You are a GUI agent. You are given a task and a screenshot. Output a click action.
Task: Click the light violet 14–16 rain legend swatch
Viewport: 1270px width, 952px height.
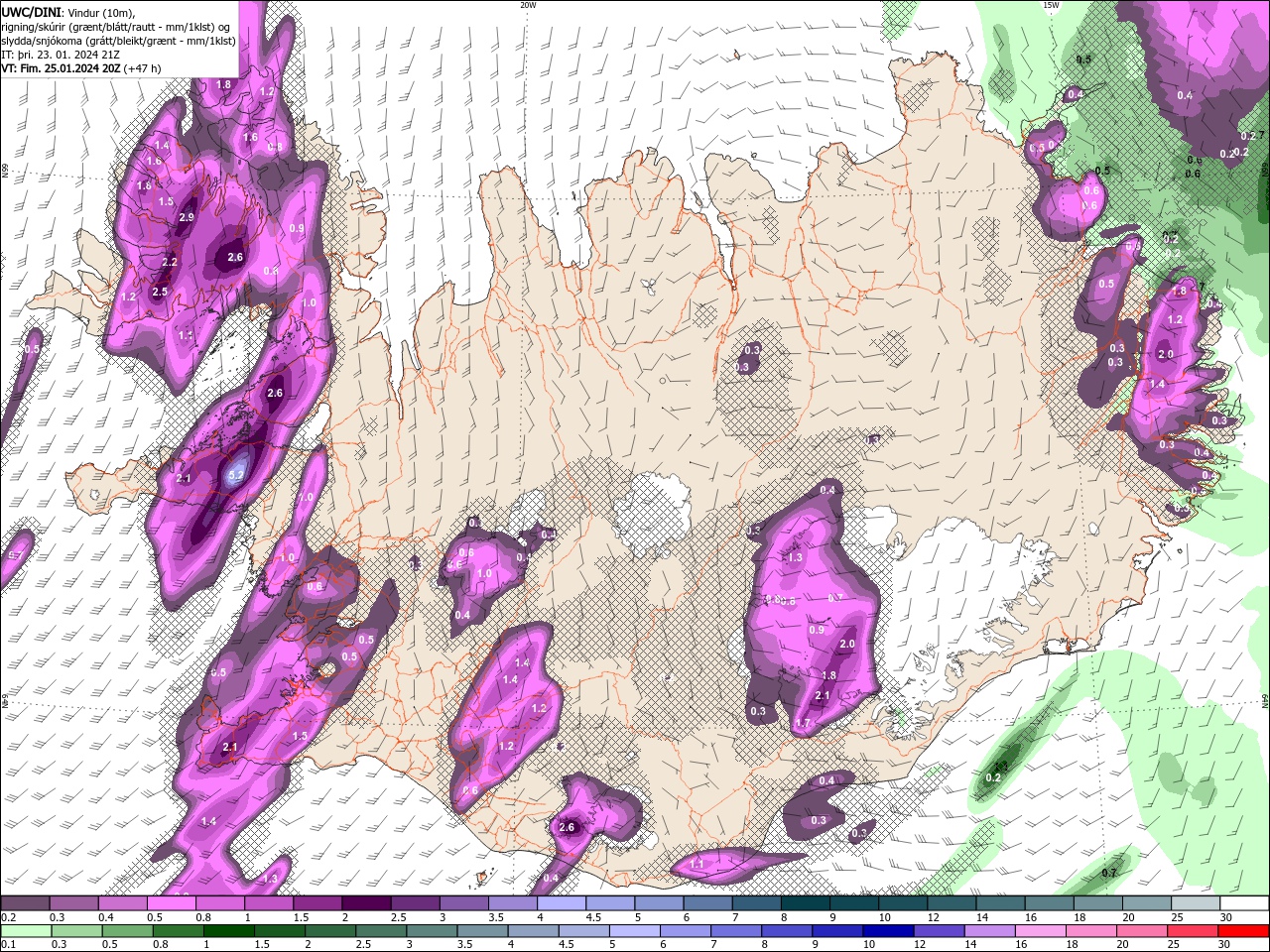(989, 931)
